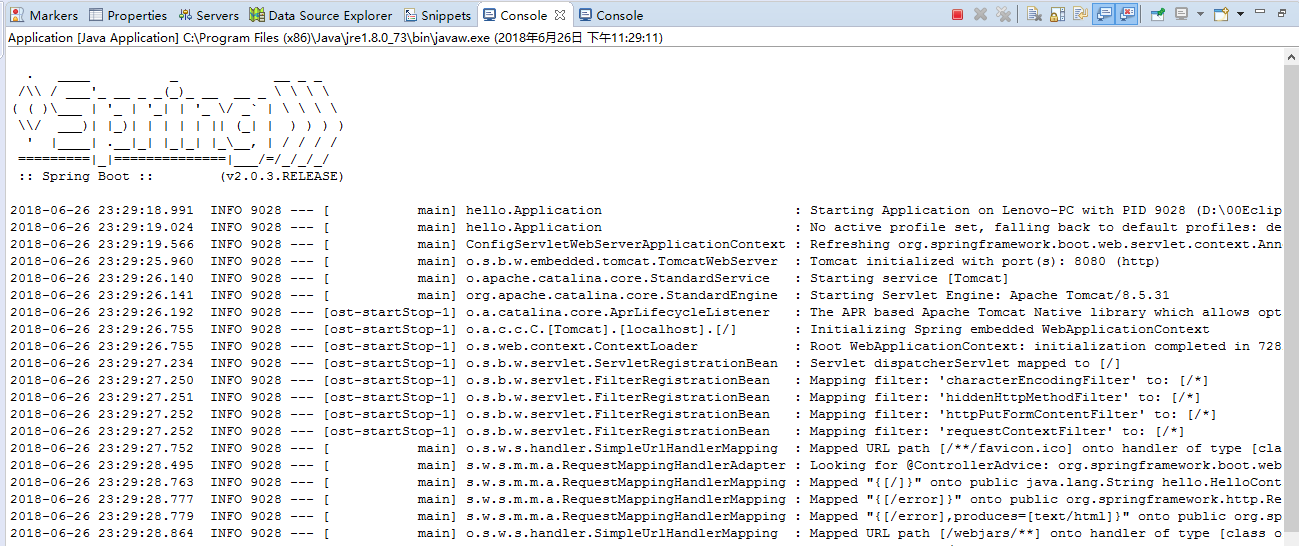Click the vertical scrollbar up arrow
Image resolution: width=1299 pixels, height=546 pixels.
[1290, 58]
